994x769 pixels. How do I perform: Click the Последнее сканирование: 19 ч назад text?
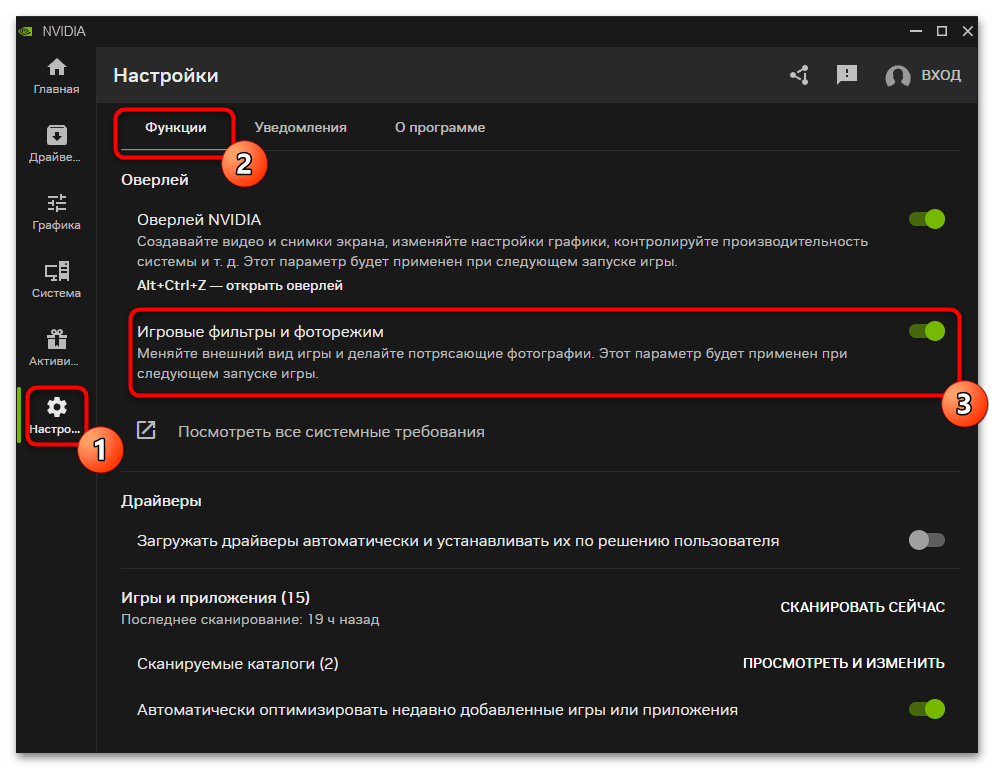pyautogui.click(x=250, y=619)
